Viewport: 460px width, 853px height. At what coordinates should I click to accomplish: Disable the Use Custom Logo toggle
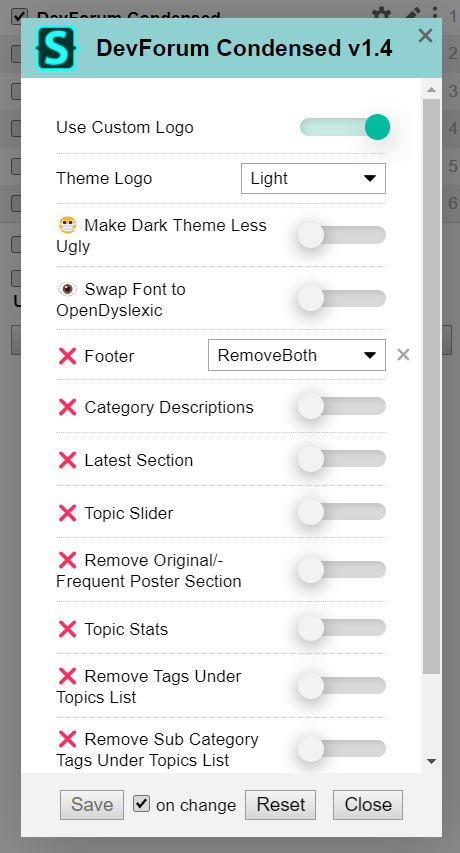343,127
